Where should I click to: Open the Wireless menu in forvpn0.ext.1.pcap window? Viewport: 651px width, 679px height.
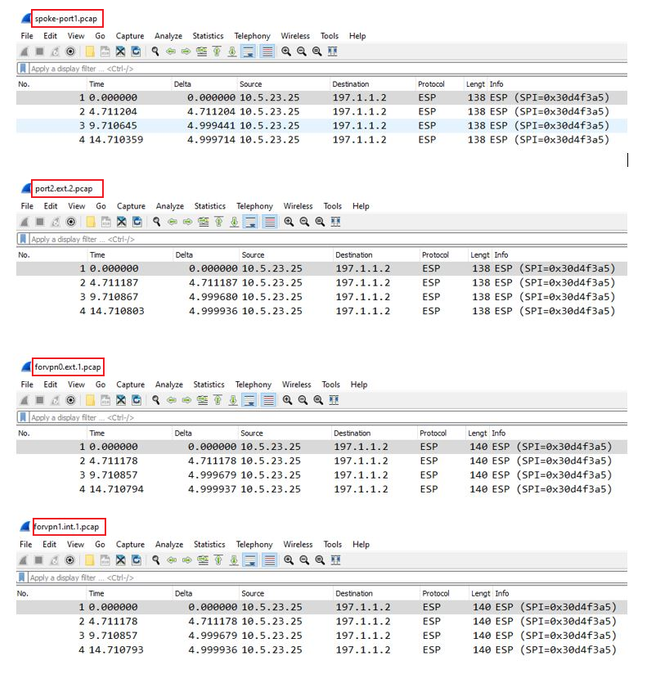click(296, 385)
